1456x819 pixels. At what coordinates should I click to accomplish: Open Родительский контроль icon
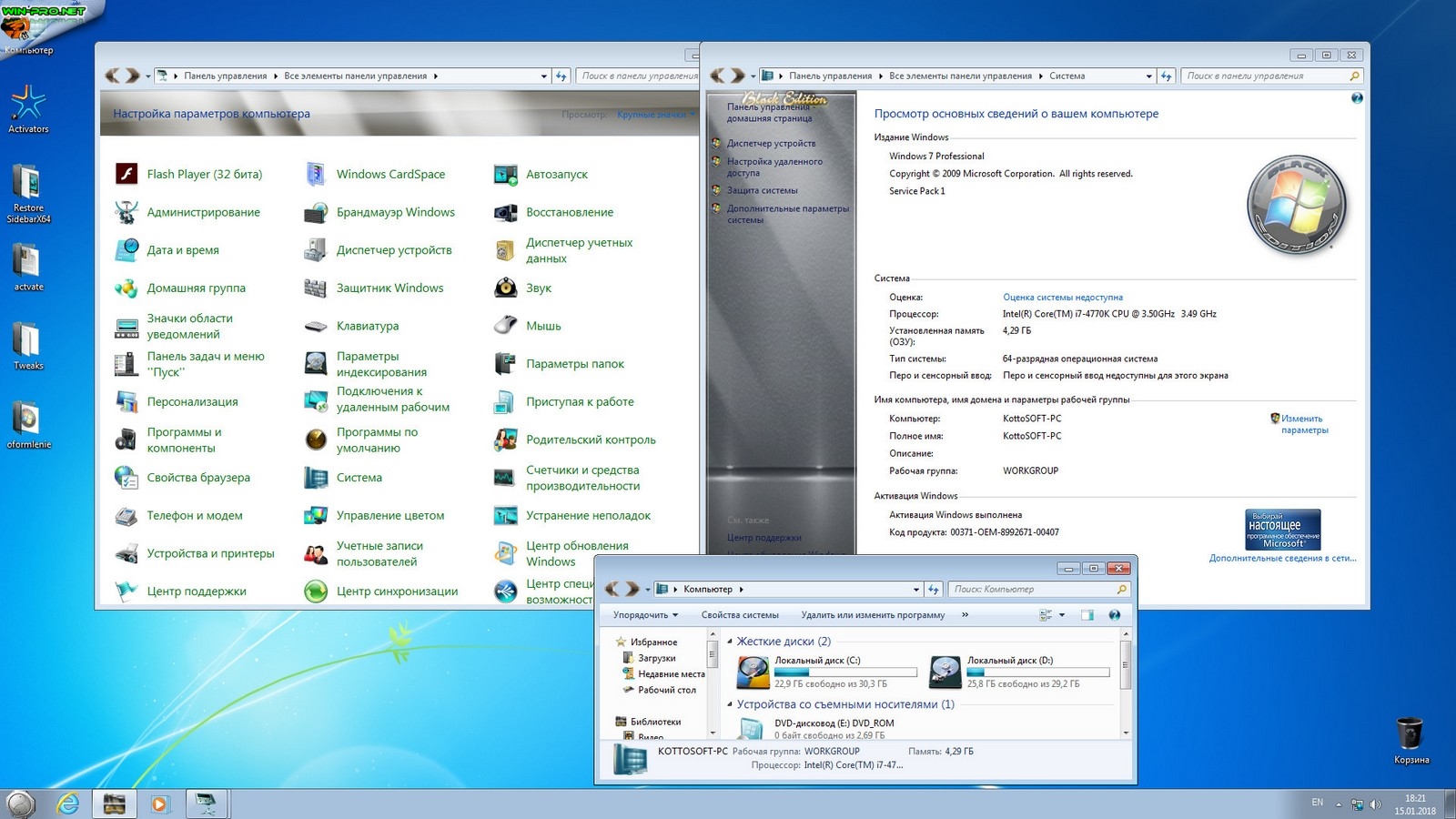(505, 440)
